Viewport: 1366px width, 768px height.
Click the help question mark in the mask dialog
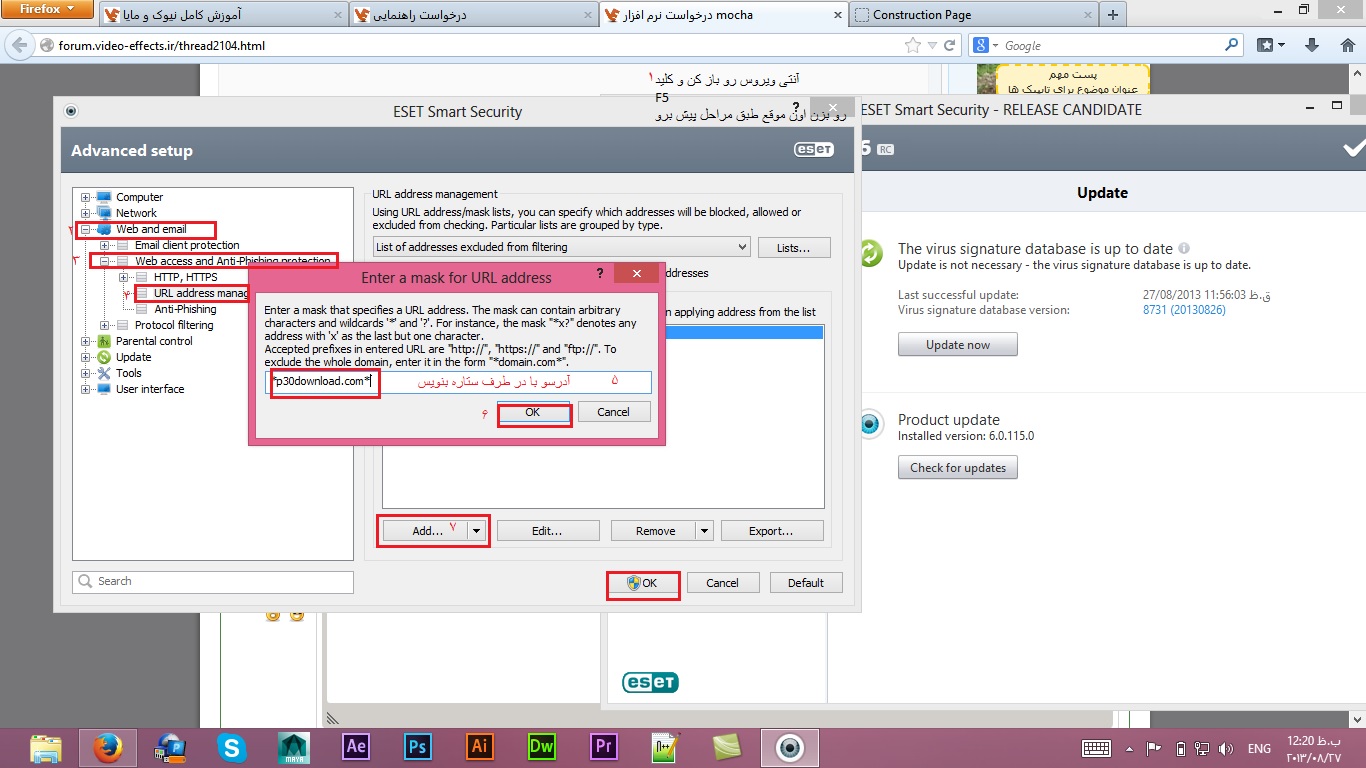tap(600, 274)
